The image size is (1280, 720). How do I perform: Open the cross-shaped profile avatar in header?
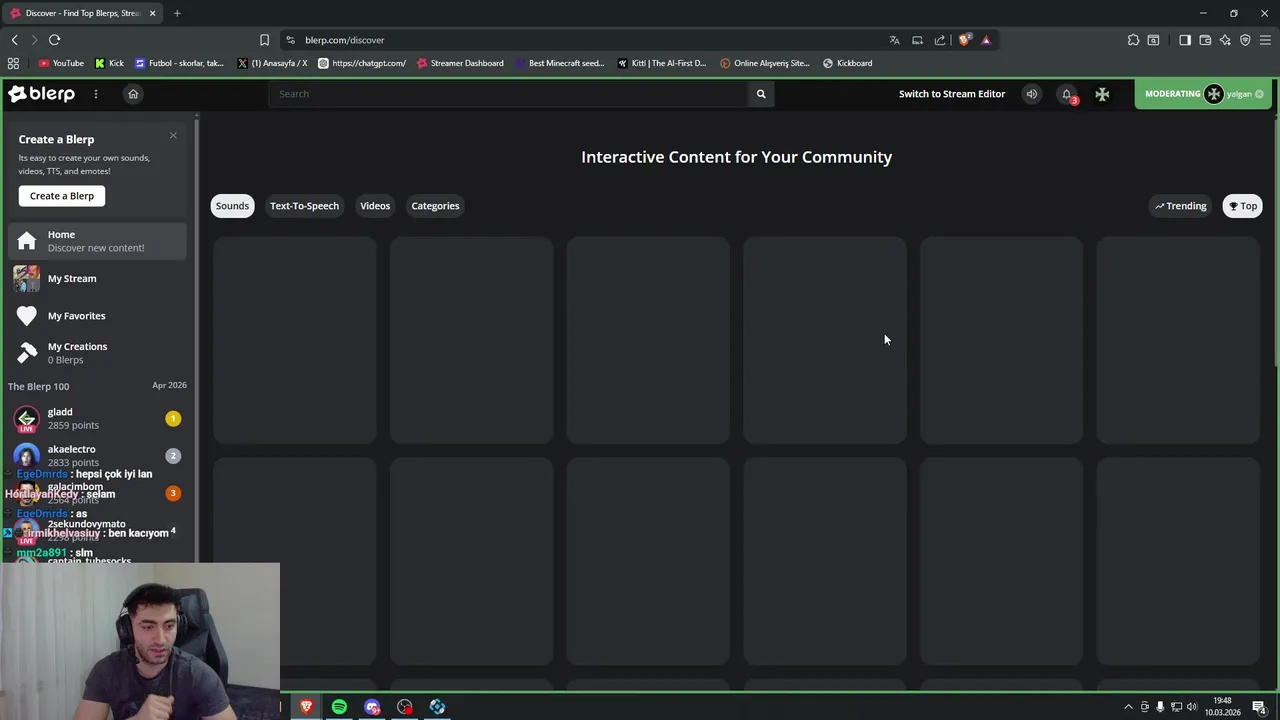pos(1102,94)
